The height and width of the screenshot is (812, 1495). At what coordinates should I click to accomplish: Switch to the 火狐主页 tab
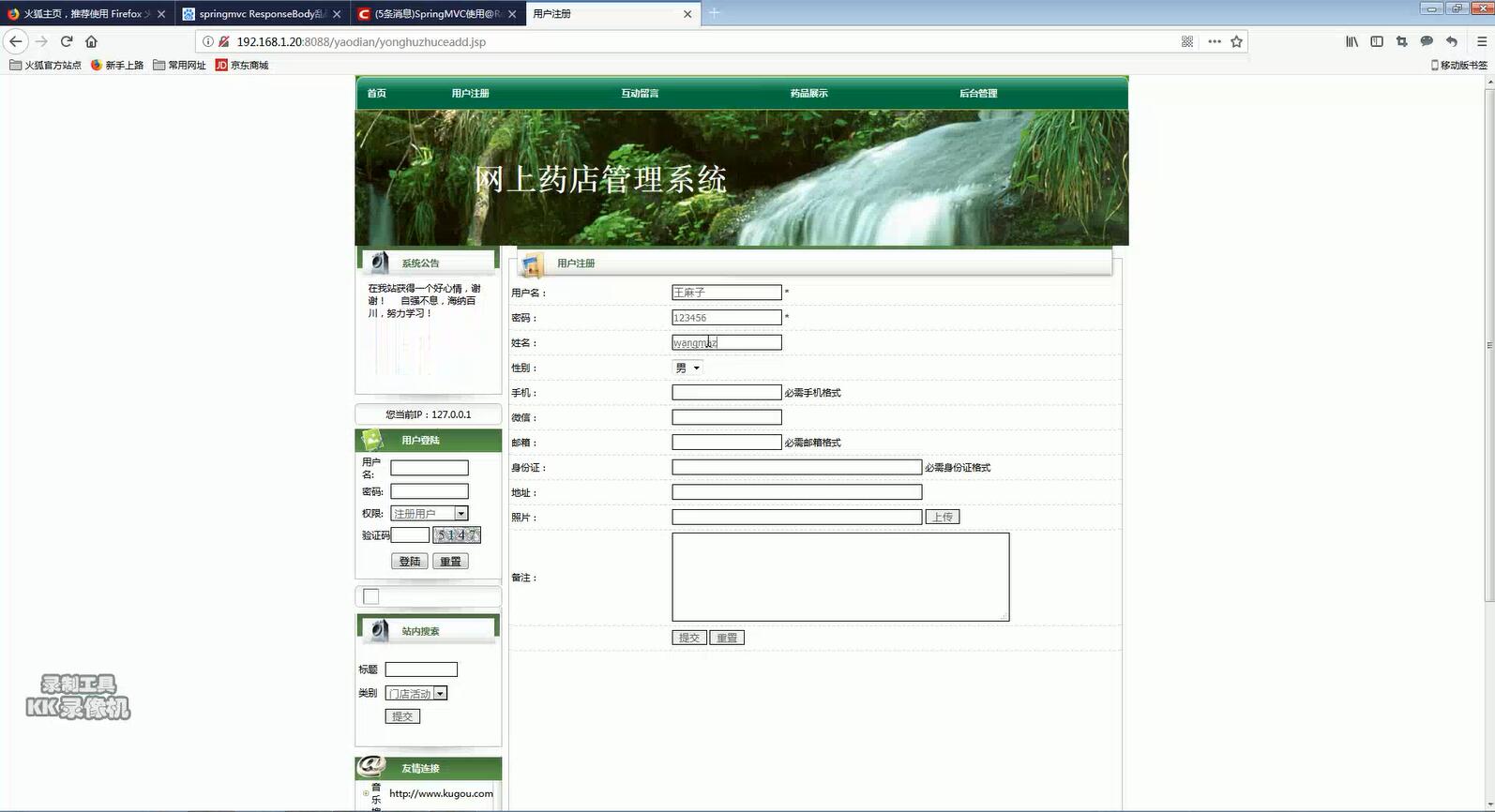pyautogui.click(x=84, y=14)
